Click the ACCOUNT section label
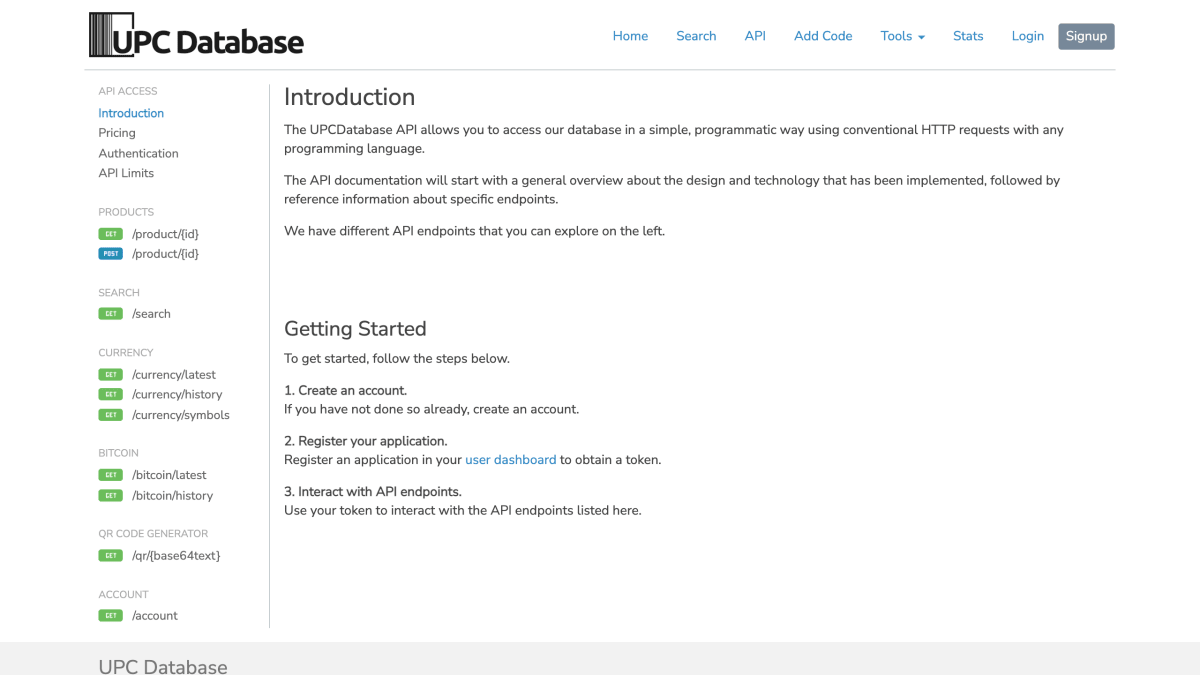The width and height of the screenshot is (1200, 675). 123,595
